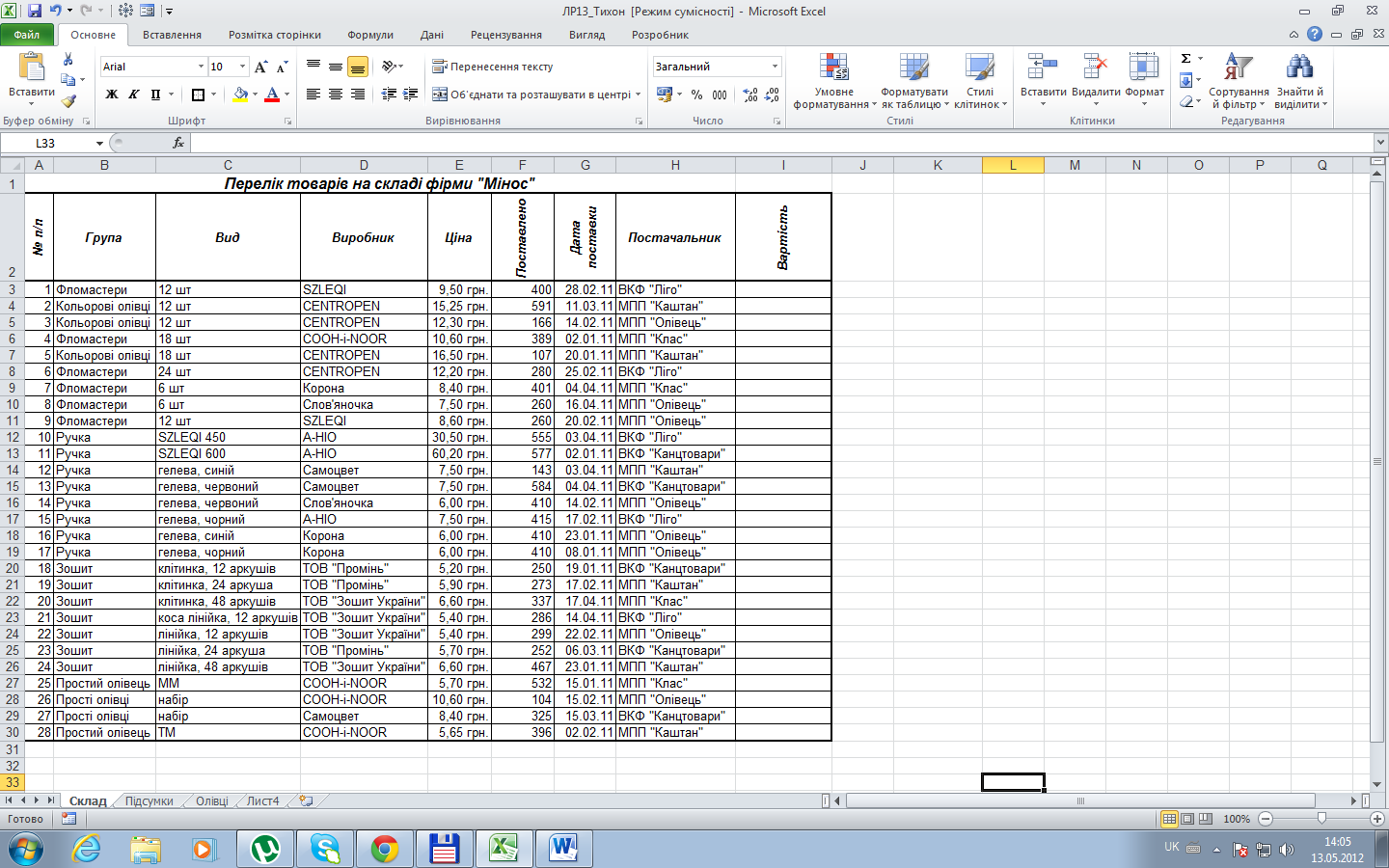Align text left
This screenshot has width=1389, height=868.
pos(313,95)
